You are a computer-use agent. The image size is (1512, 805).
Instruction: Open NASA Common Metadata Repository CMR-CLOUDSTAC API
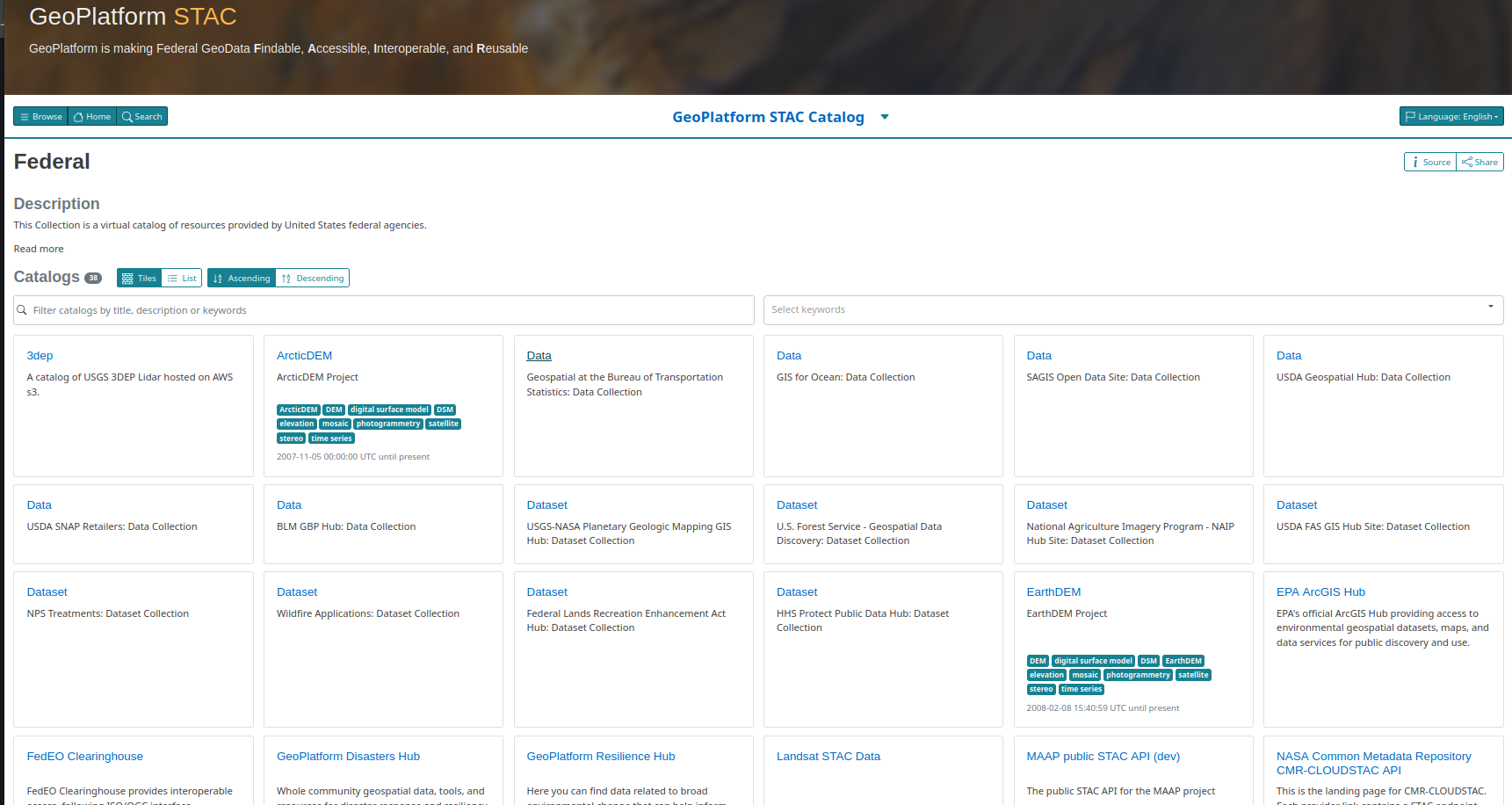pyautogui.click(x=1373, y=764)
